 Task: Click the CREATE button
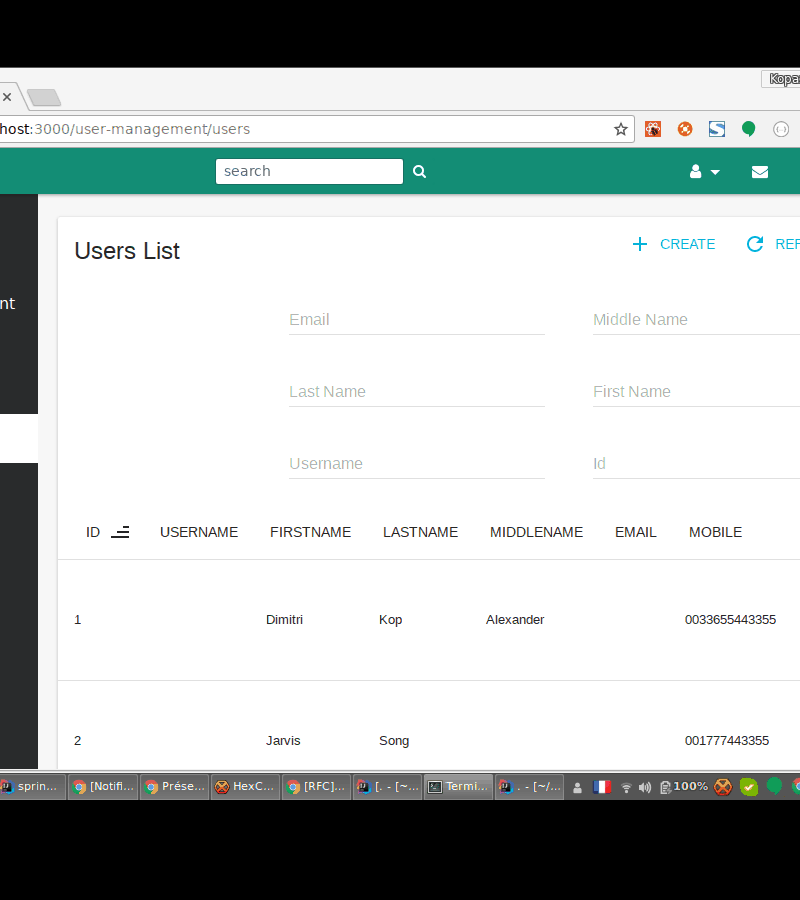coord(688,244)
